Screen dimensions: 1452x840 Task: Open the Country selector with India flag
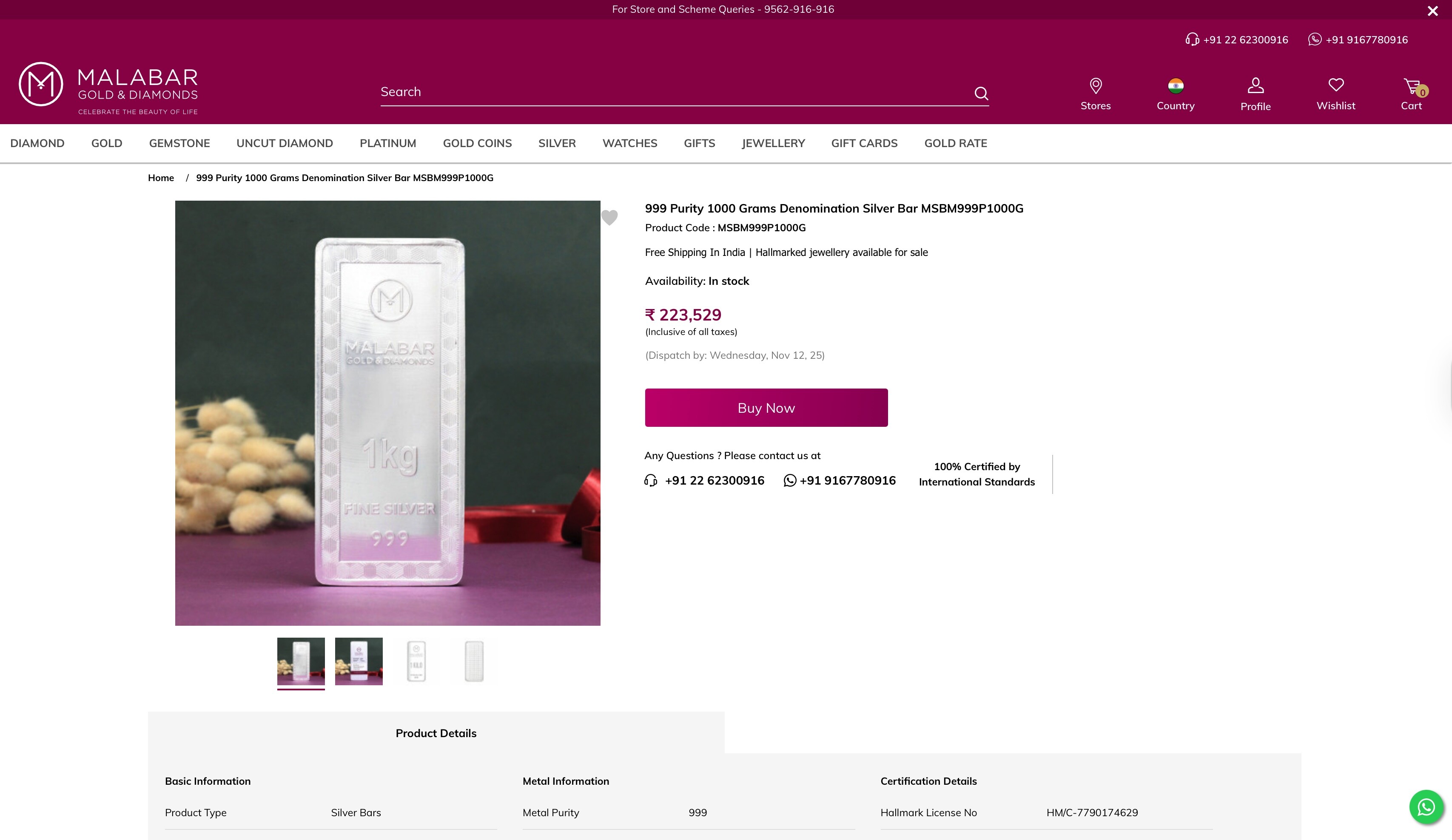1176,86
